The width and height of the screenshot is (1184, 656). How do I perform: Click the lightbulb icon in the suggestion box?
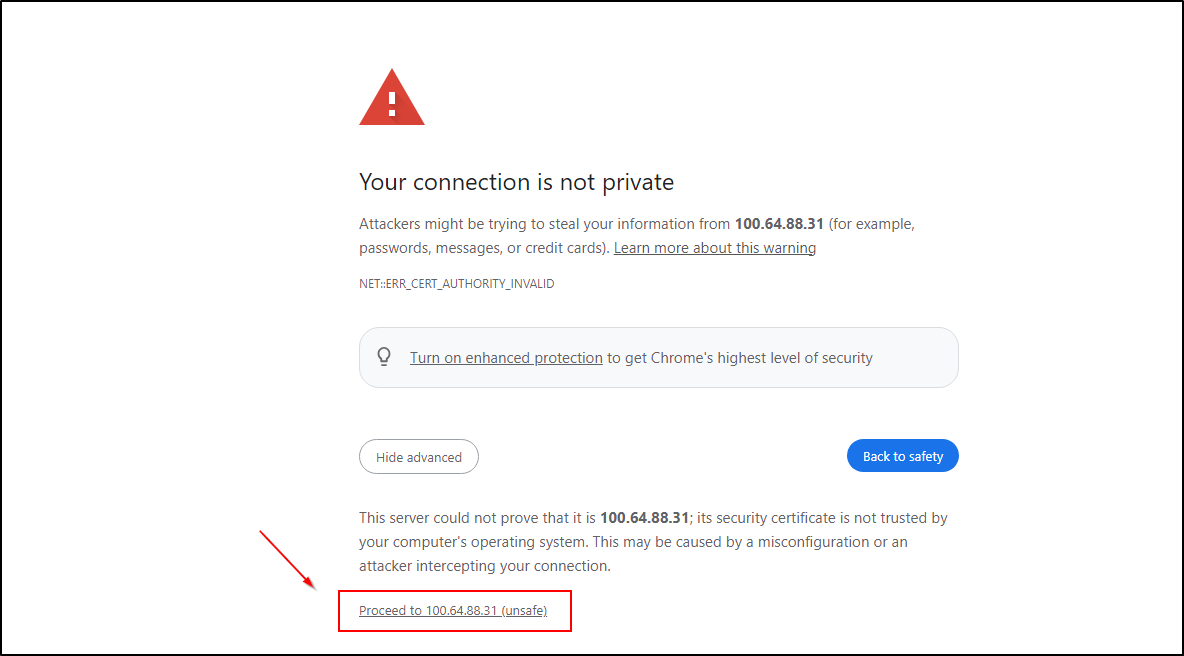tap(383, 357)
